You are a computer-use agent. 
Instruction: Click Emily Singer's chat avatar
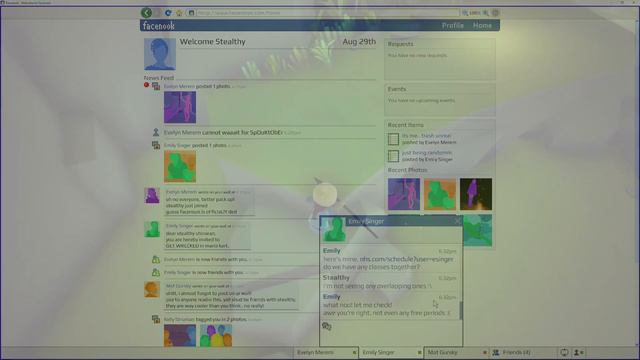(x=334, y=229)
